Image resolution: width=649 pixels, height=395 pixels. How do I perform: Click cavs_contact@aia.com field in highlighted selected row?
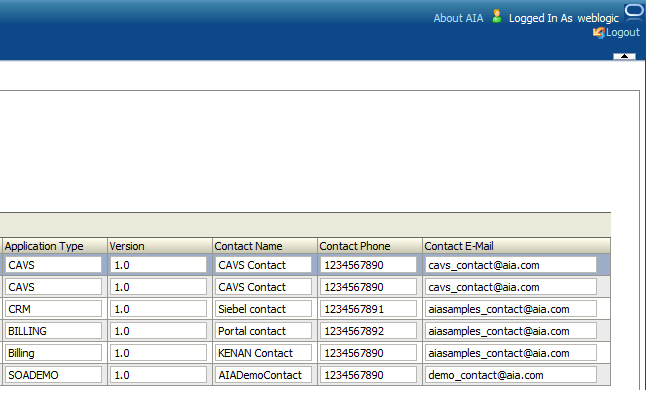pyautogui.click(x=511, y=265)
